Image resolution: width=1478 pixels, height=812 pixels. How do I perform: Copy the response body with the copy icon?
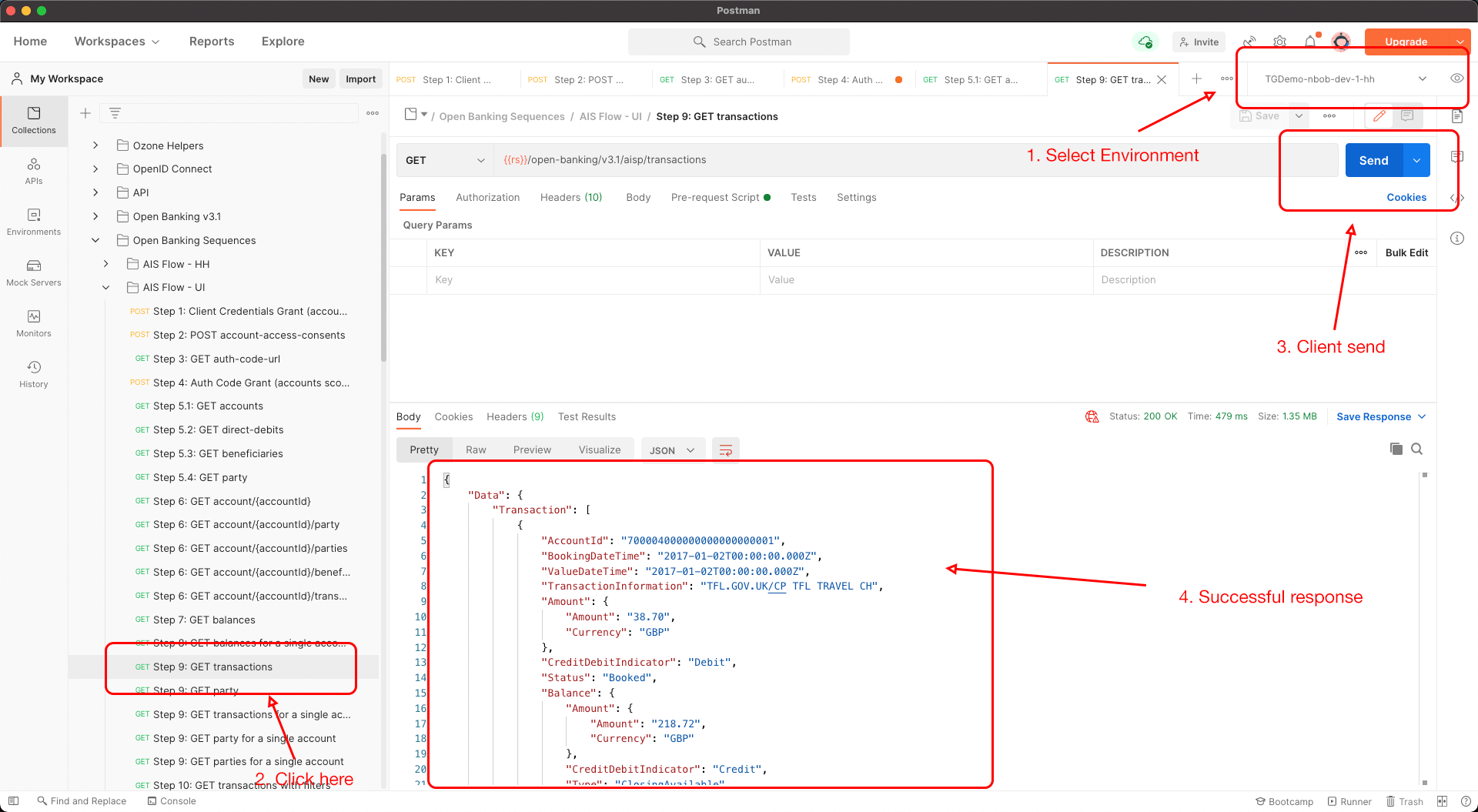point(1396,449)
